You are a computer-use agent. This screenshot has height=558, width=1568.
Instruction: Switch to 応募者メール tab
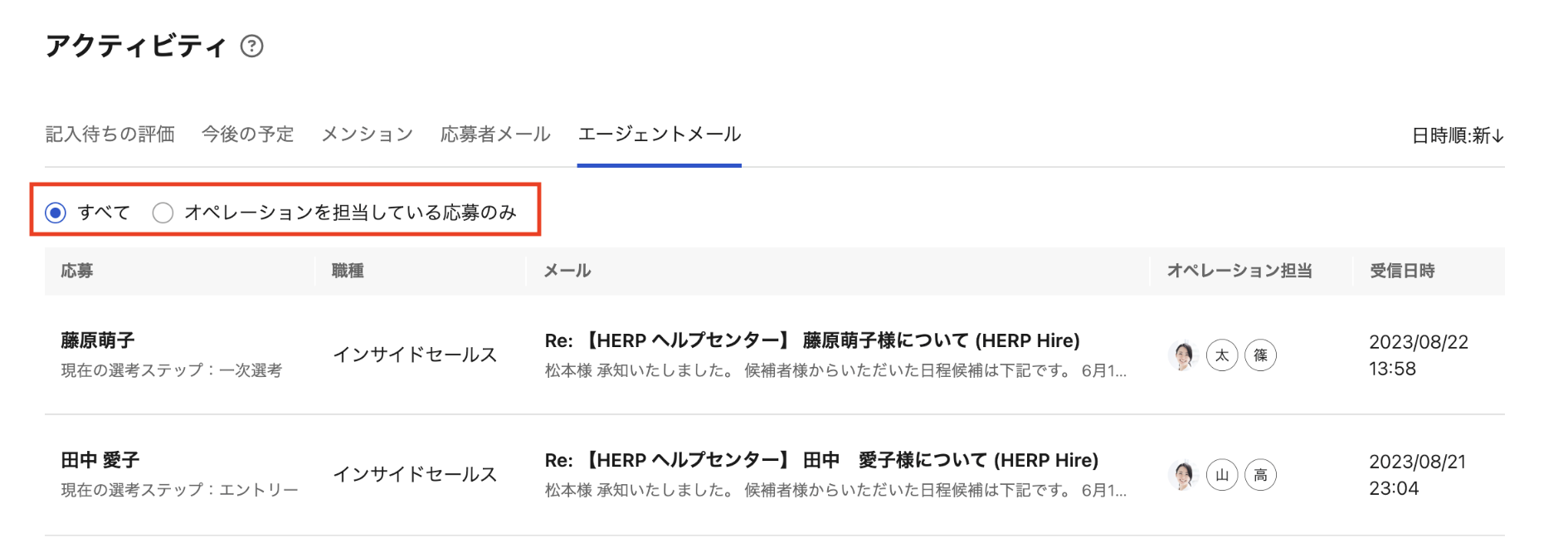(x=495, y=135)
